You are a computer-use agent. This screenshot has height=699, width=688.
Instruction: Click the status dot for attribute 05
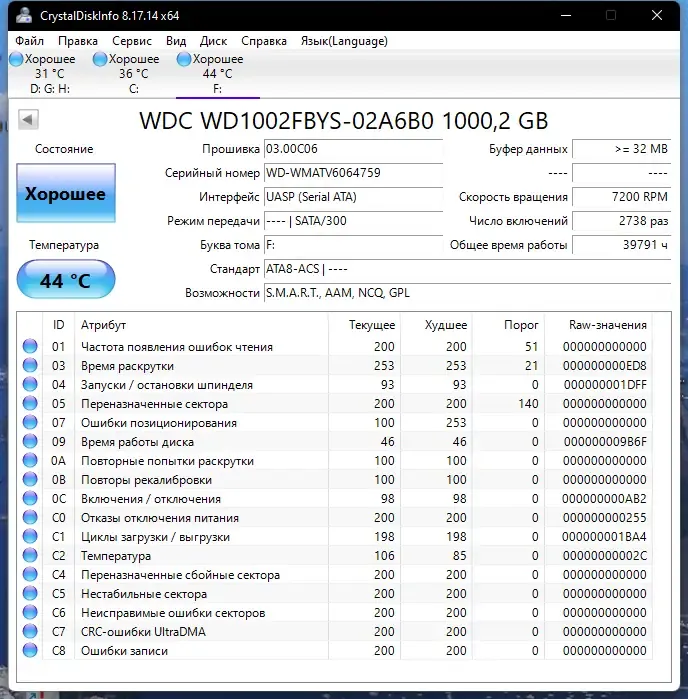tap(30, 403)
